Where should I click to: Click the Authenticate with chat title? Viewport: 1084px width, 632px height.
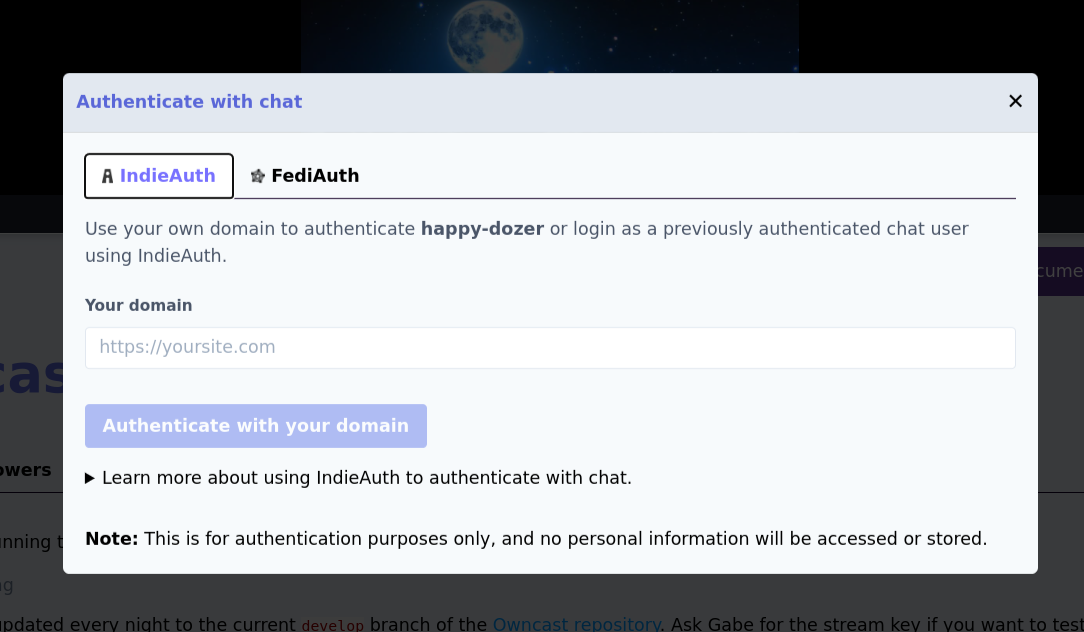[189, 102]
